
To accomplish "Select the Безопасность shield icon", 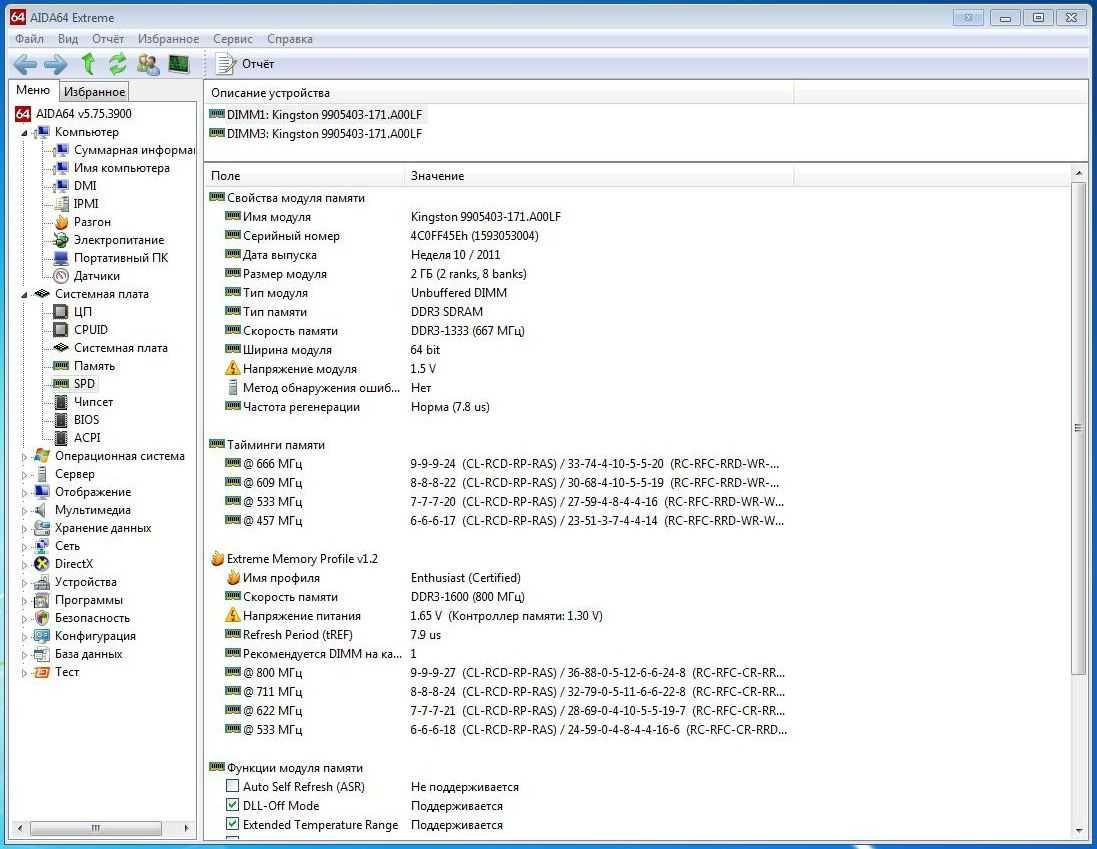I will pos(42,618).
